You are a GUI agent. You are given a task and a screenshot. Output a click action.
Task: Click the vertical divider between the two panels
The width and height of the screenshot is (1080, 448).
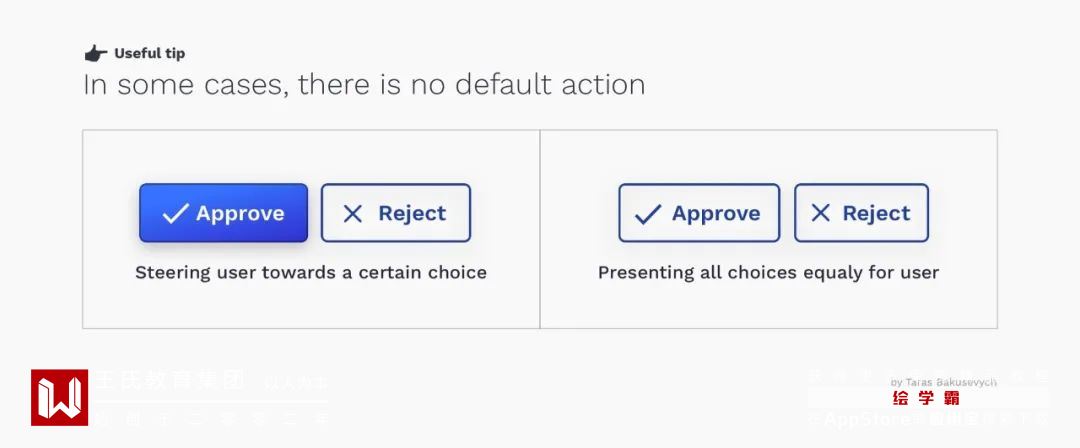pyautogui.click(x=540, y=229)
